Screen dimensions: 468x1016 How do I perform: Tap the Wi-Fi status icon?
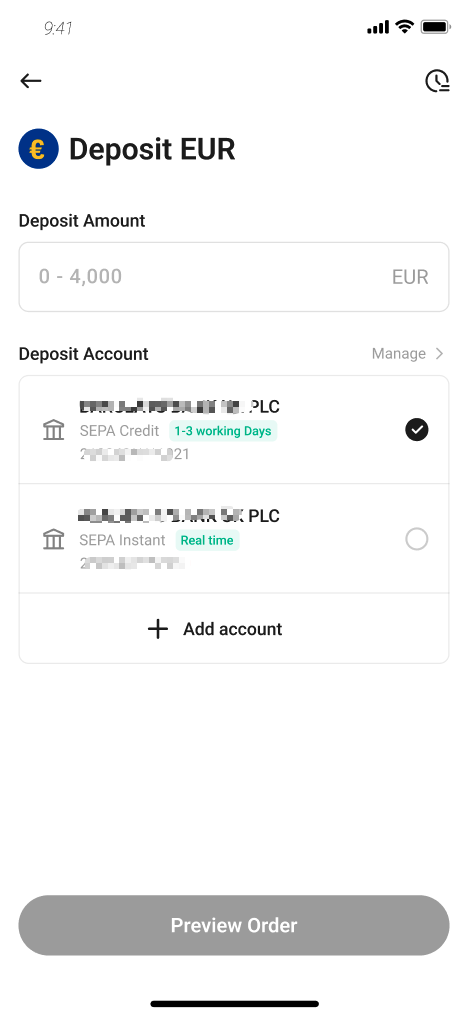coord(404,27)
